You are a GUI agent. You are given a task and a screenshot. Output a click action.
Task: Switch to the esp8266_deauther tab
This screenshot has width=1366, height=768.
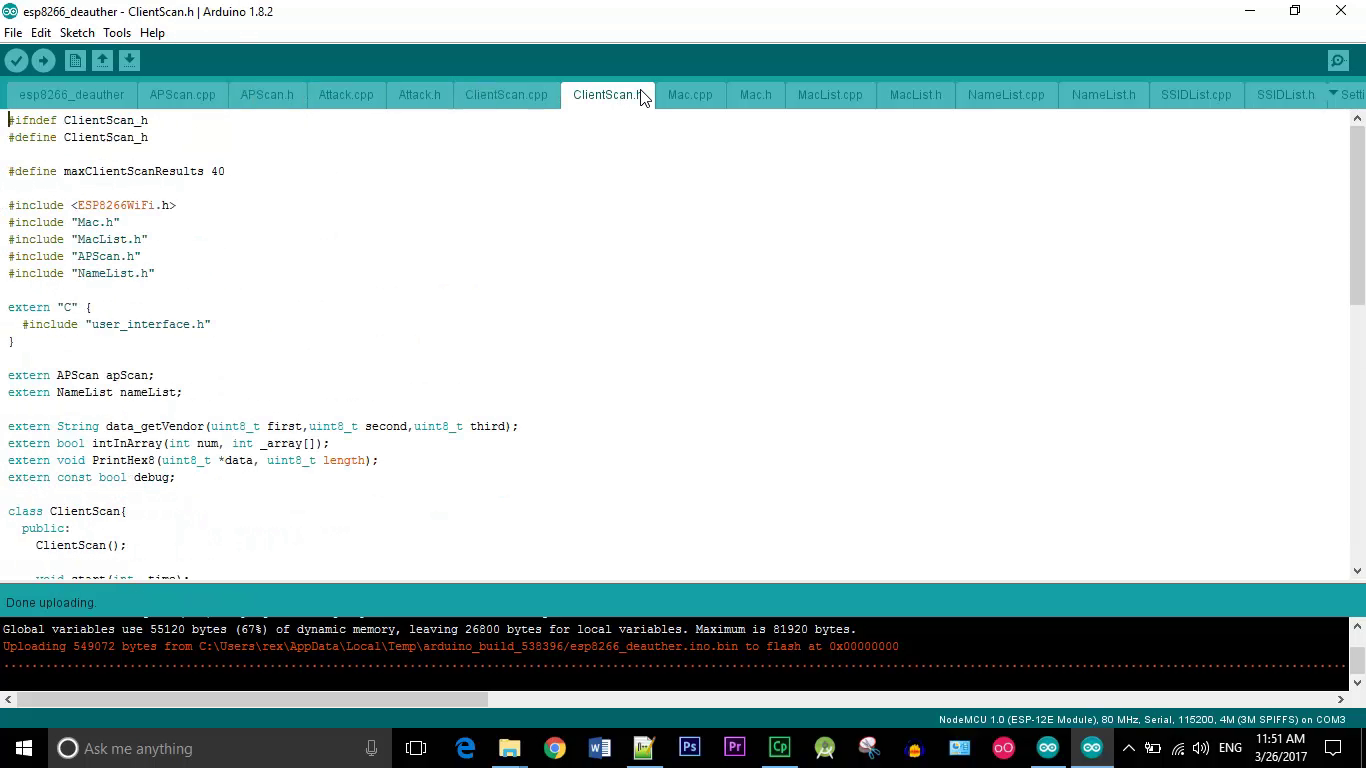tap(72, 95)
